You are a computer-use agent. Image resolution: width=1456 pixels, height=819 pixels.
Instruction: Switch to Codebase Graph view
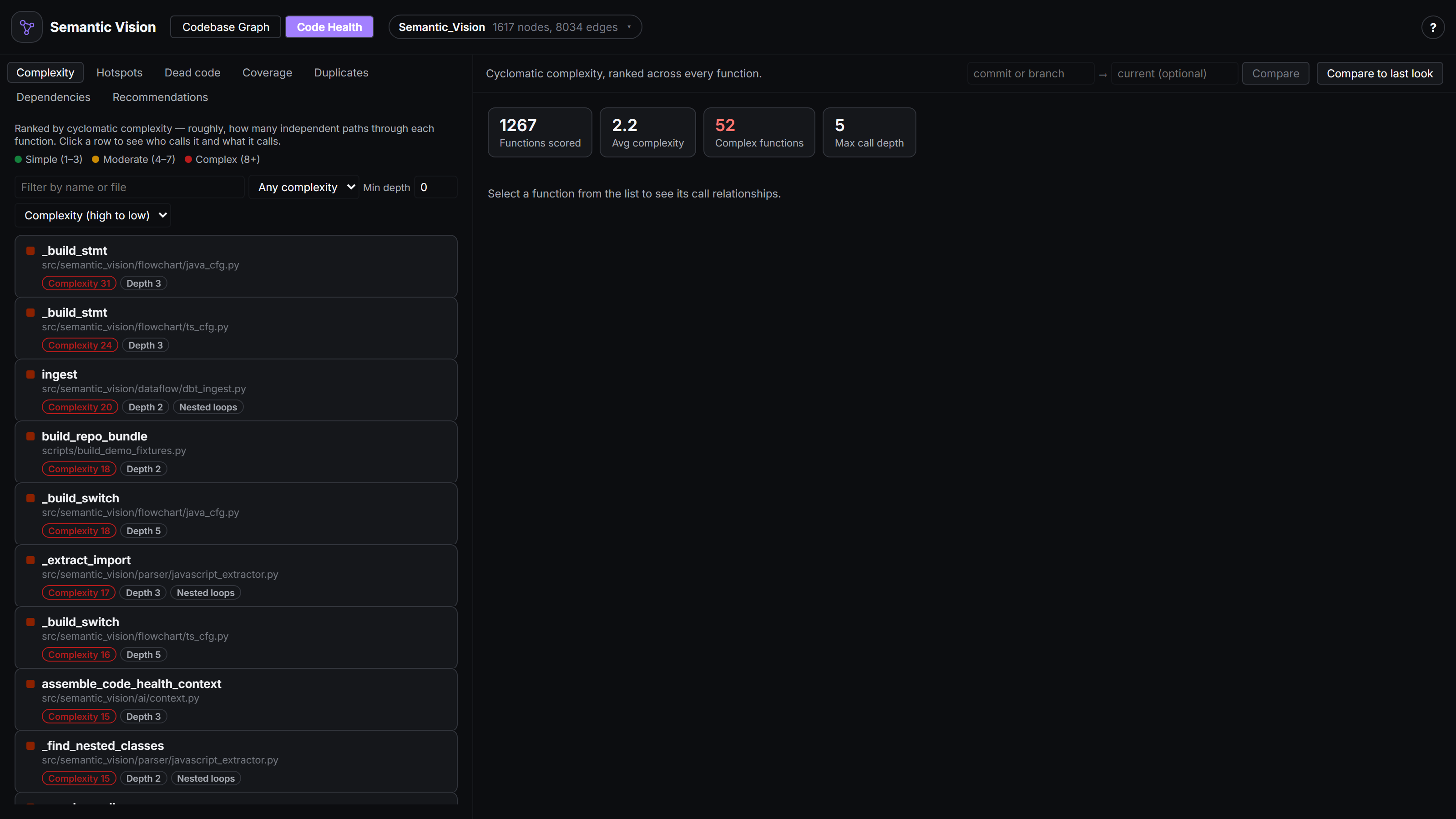pos(226,27)
